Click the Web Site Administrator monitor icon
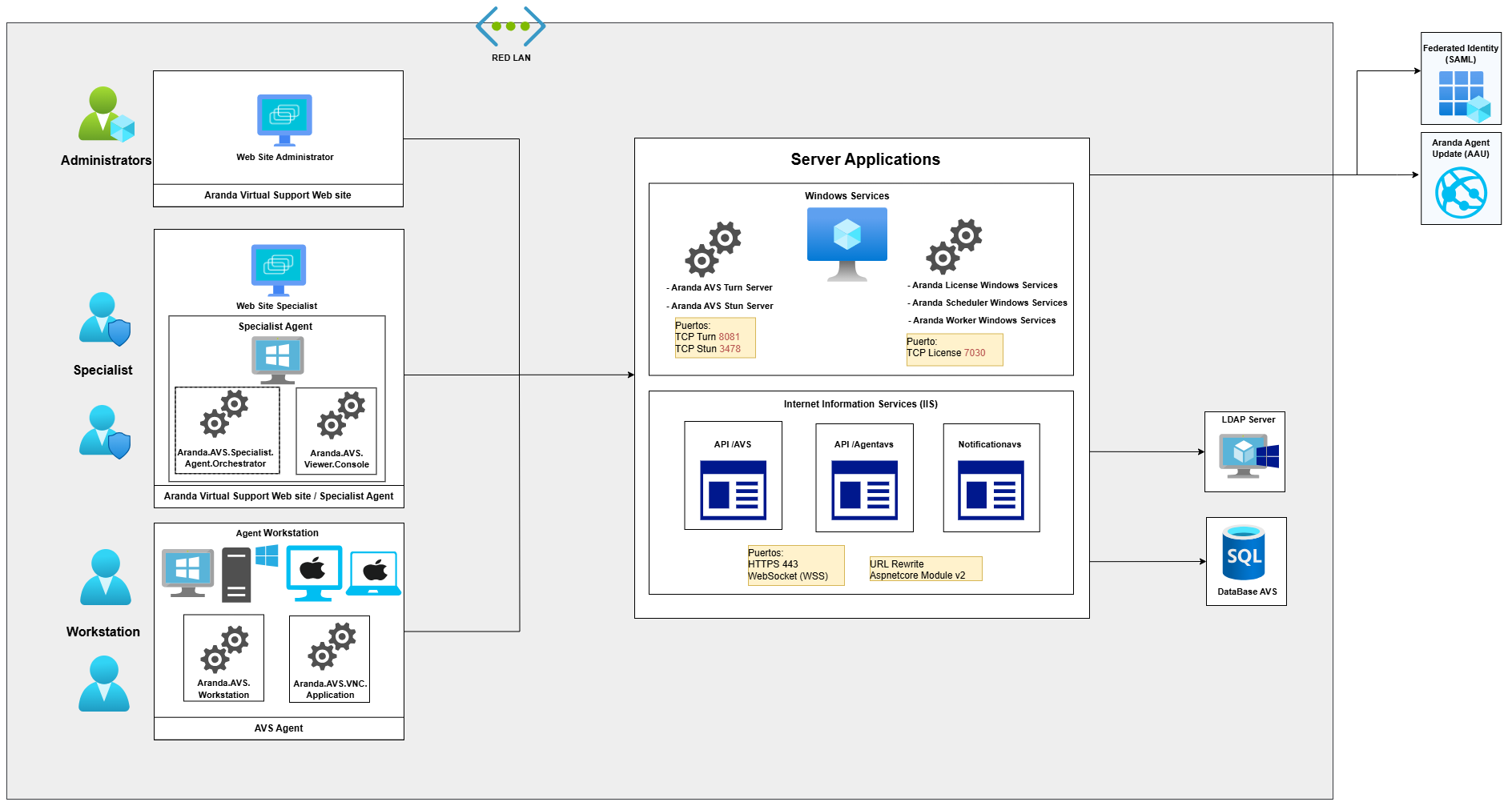This screenshot has height=806, width=1512. click(284, 121)
